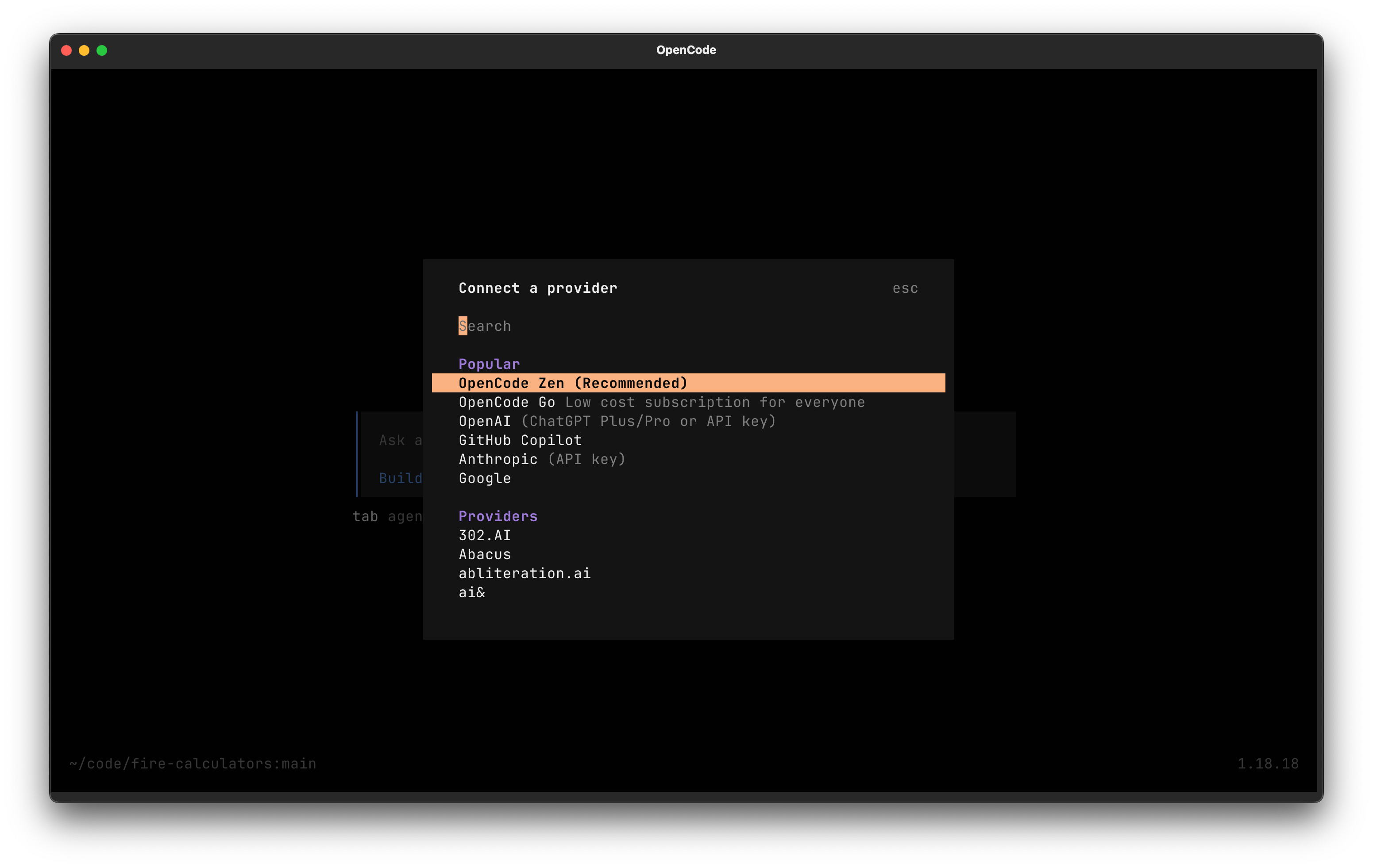Close the OpenCode window
1373x868 pixels.
66,50
